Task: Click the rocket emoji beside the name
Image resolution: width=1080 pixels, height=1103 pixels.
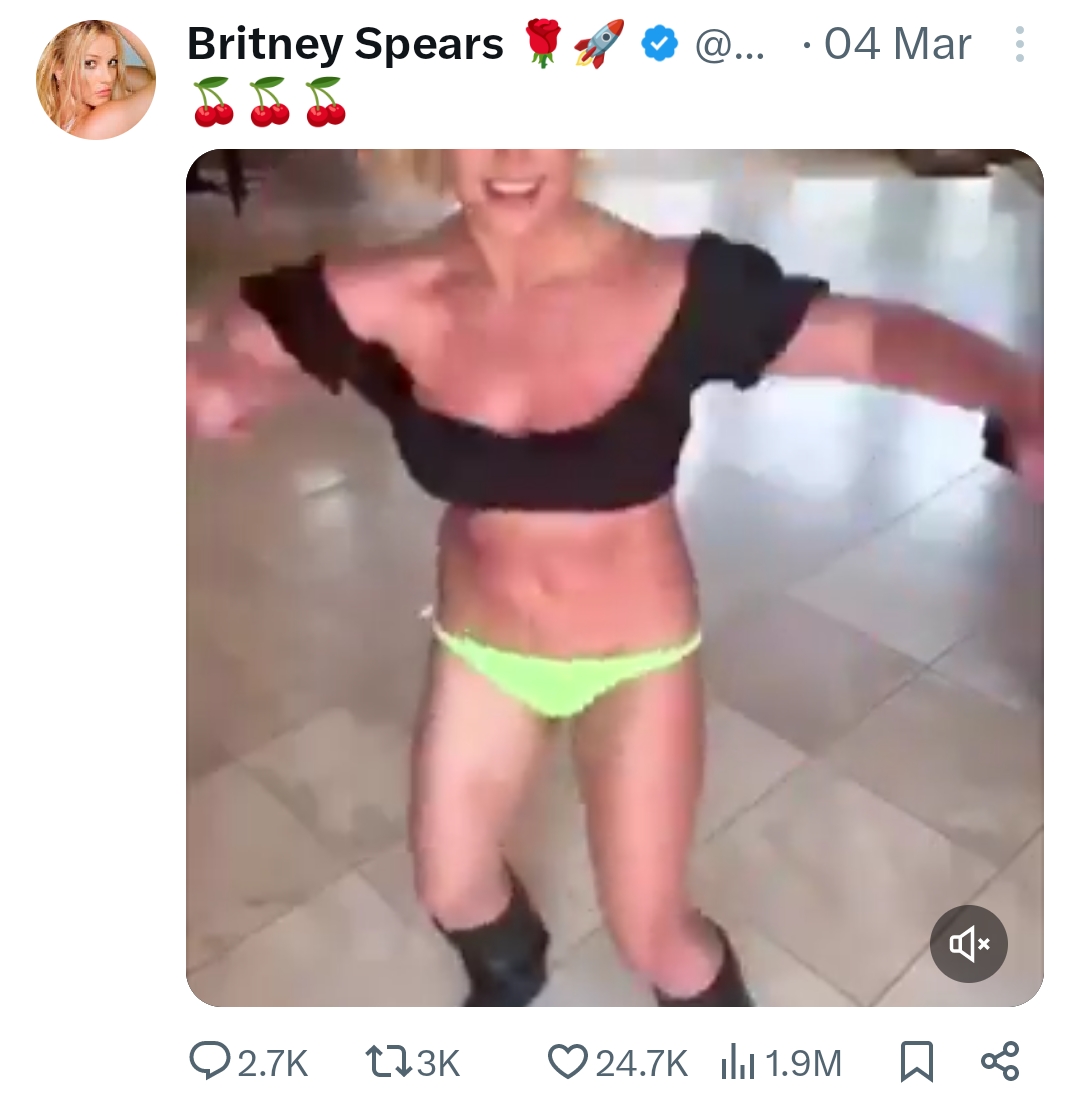Action: [599, 44]
